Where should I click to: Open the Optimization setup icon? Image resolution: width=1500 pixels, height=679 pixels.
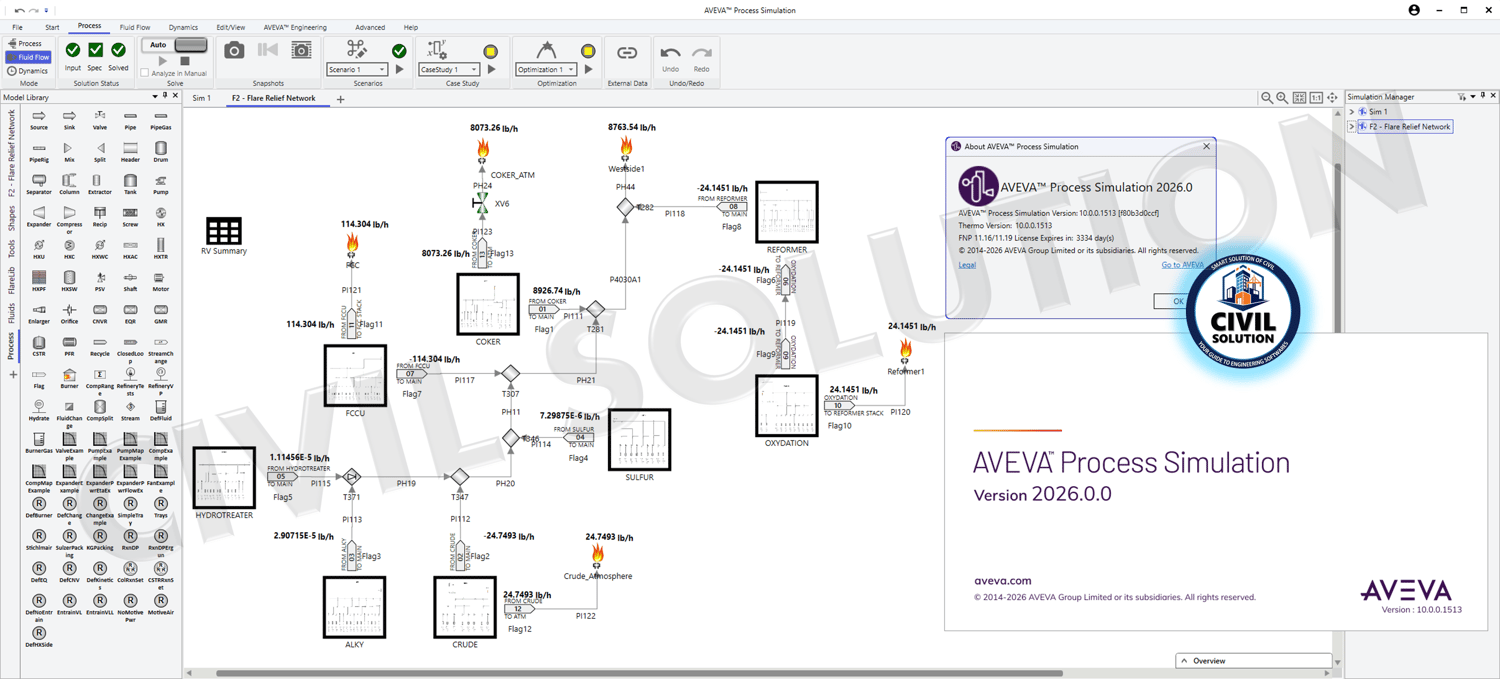pyautogui.click(x=545, y=49)
